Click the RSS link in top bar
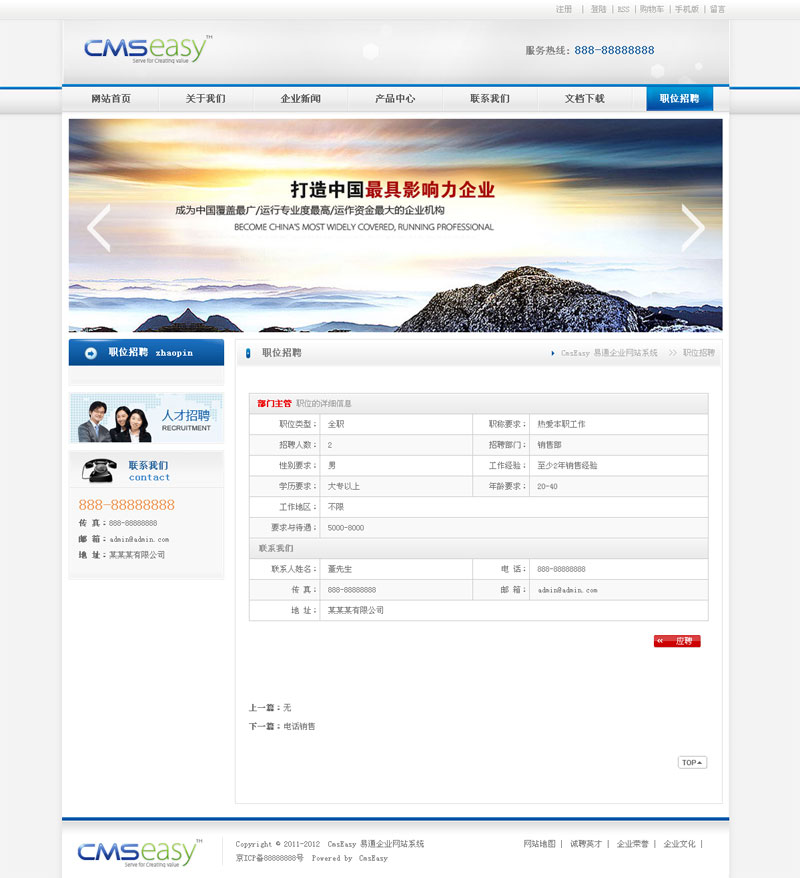This screenshot has width=800, height=878. point(623,9)
